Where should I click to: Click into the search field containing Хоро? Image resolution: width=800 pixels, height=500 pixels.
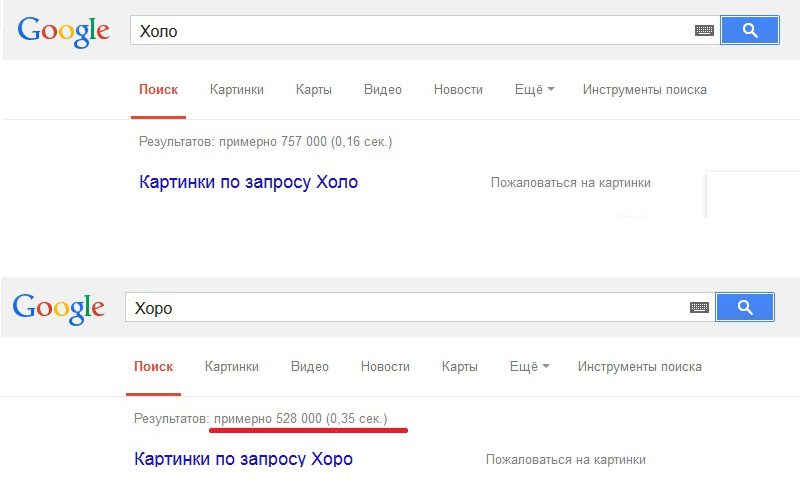406,308
